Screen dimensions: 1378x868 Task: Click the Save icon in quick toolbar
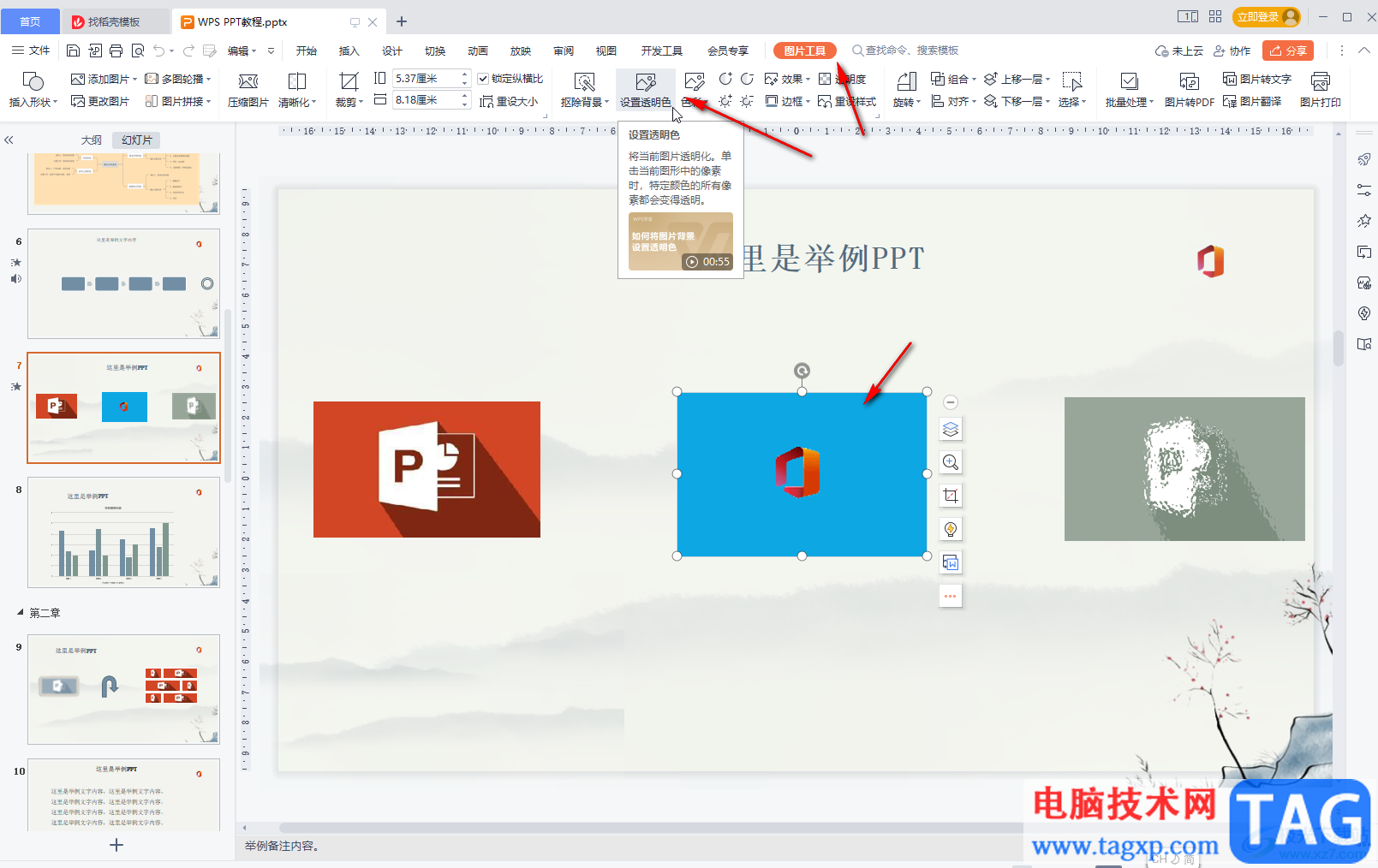coord(74,51)
